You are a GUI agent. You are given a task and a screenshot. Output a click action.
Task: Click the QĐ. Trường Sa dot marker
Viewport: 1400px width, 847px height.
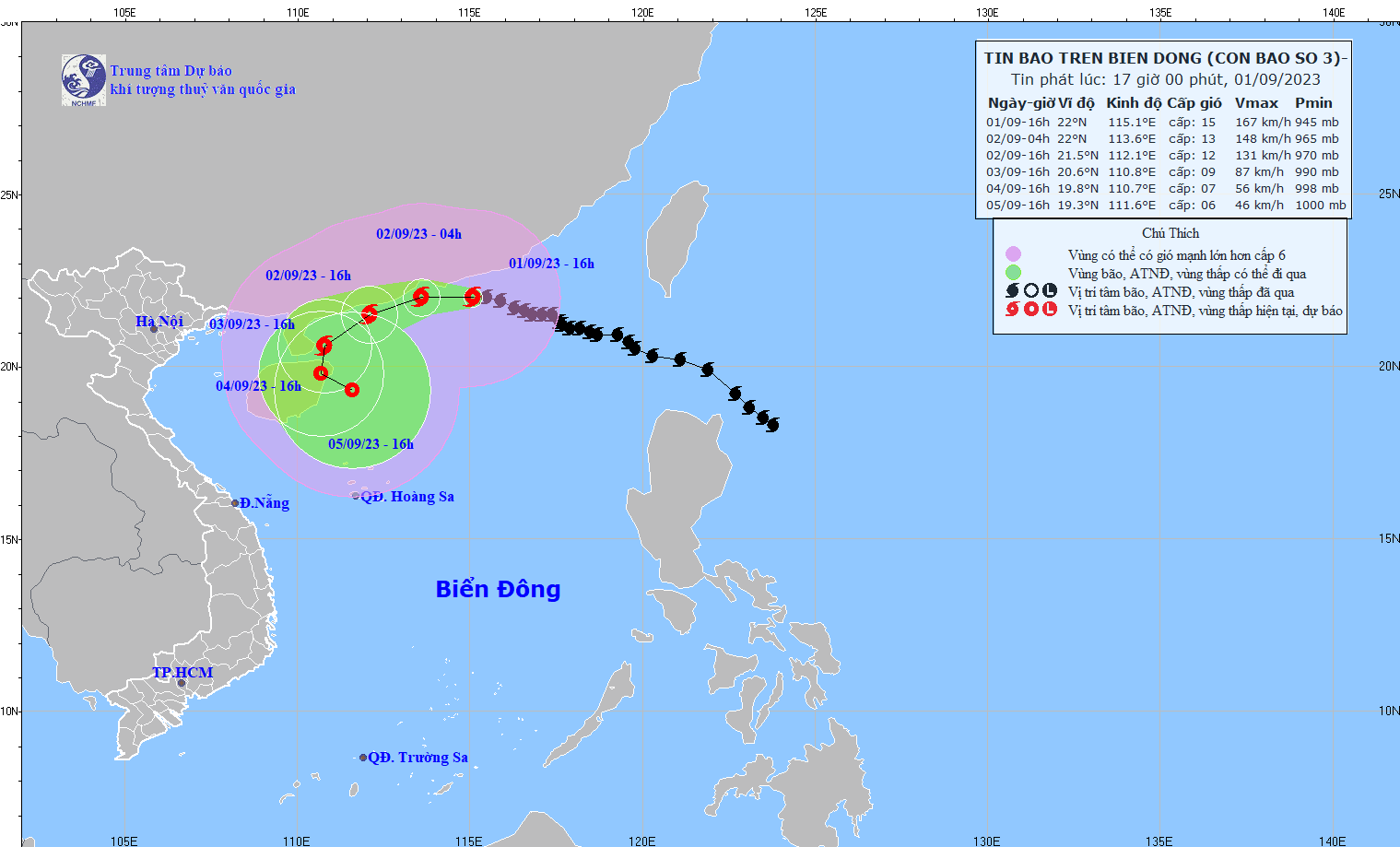(x=363, y=758)
